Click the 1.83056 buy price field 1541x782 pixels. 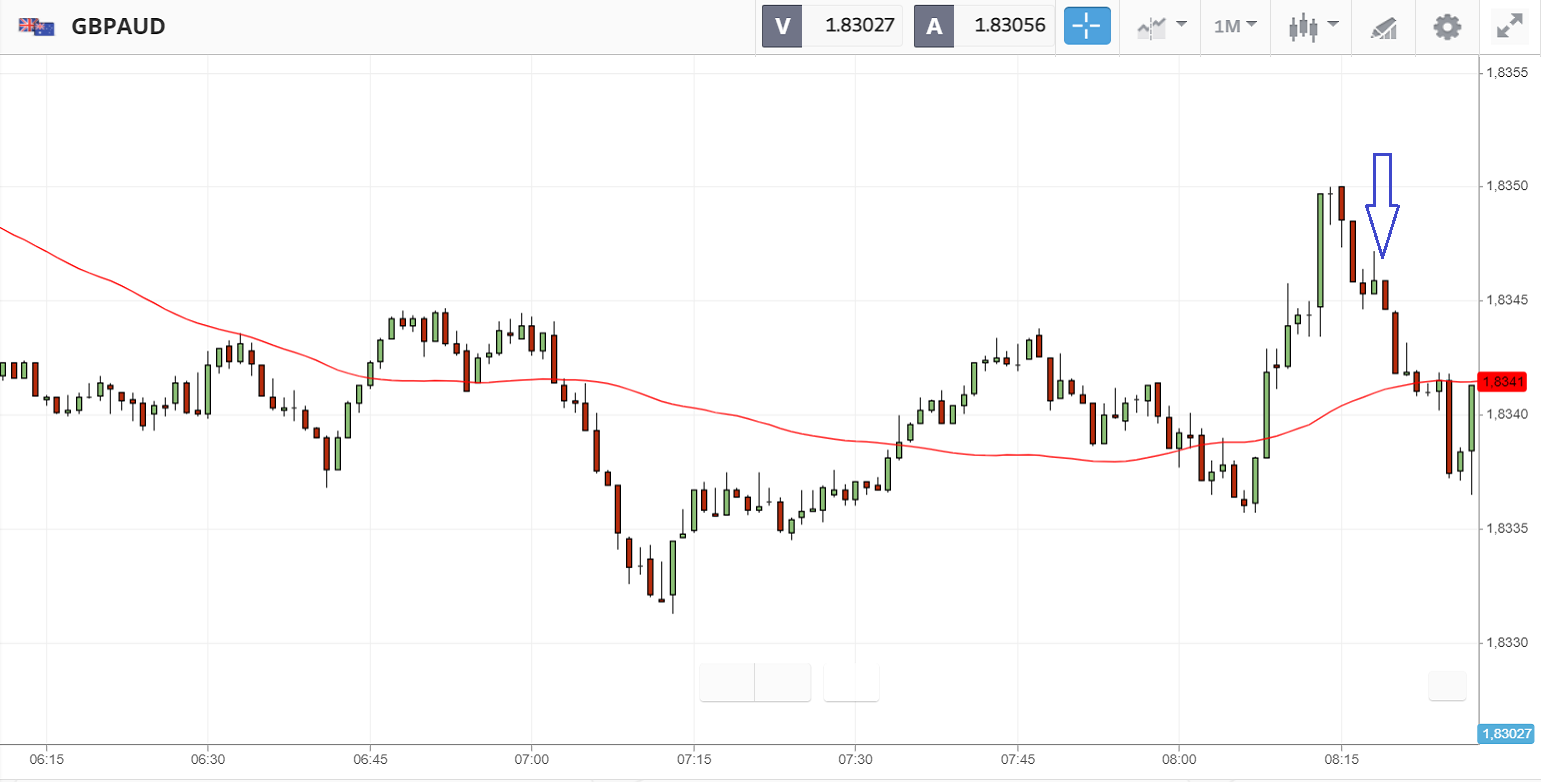tap(1007, 27)
